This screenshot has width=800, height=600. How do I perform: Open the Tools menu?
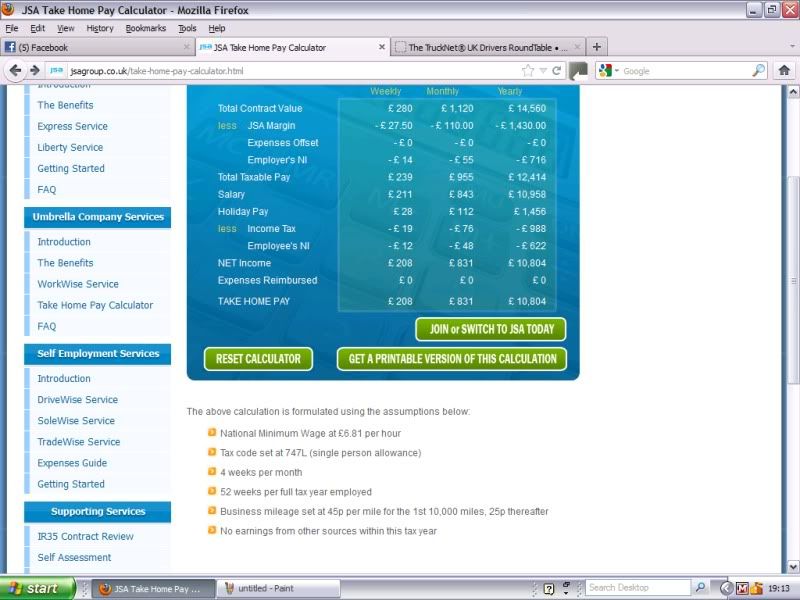[x=187, y=28]
